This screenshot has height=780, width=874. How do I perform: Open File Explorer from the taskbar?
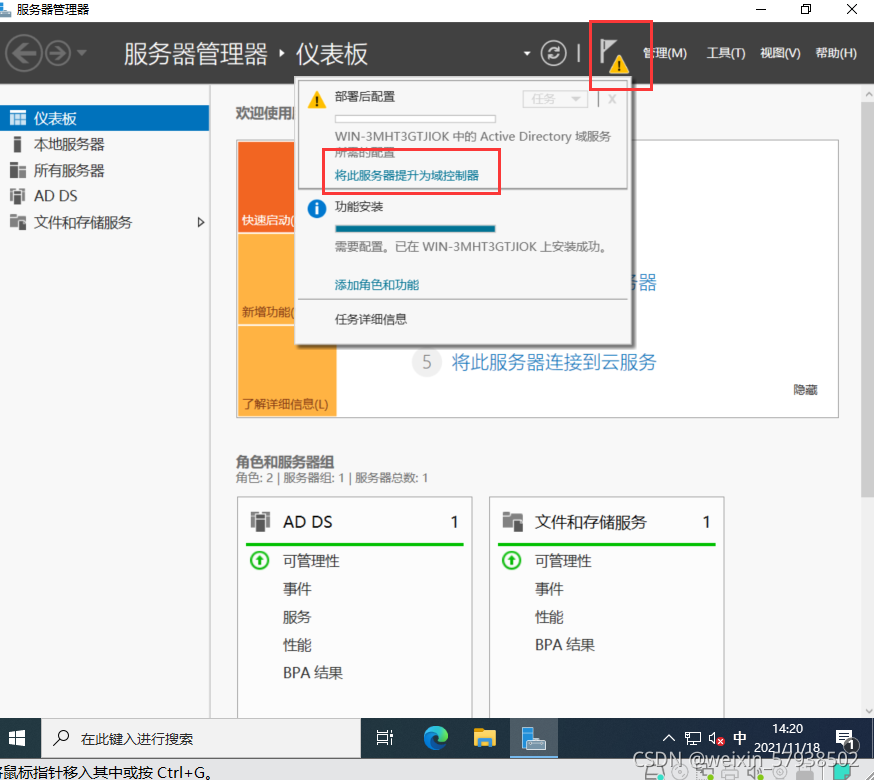pyautogui.click(x=484, y=738)
